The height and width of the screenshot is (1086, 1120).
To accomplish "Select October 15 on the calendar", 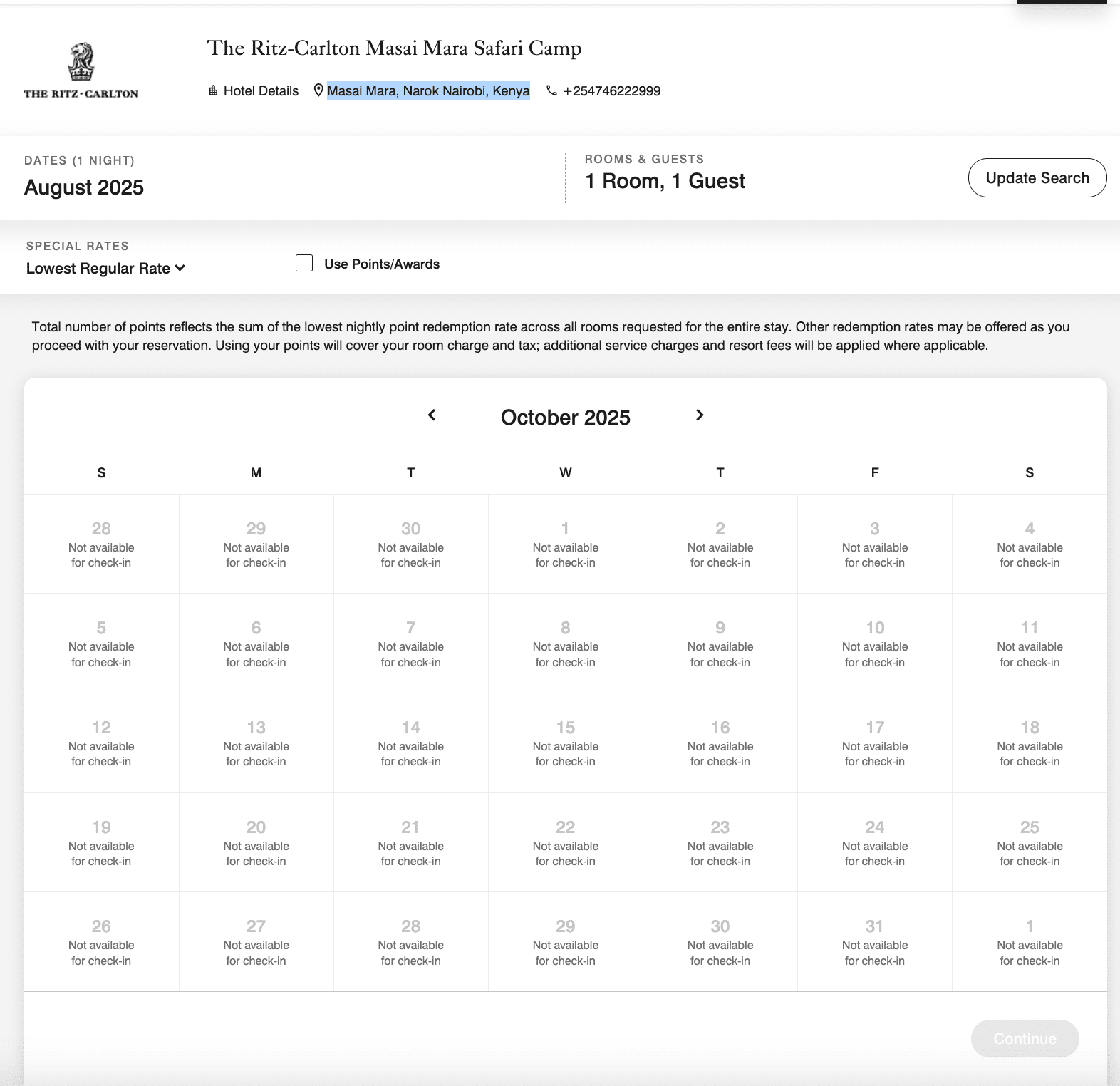I will click(566, 743).
